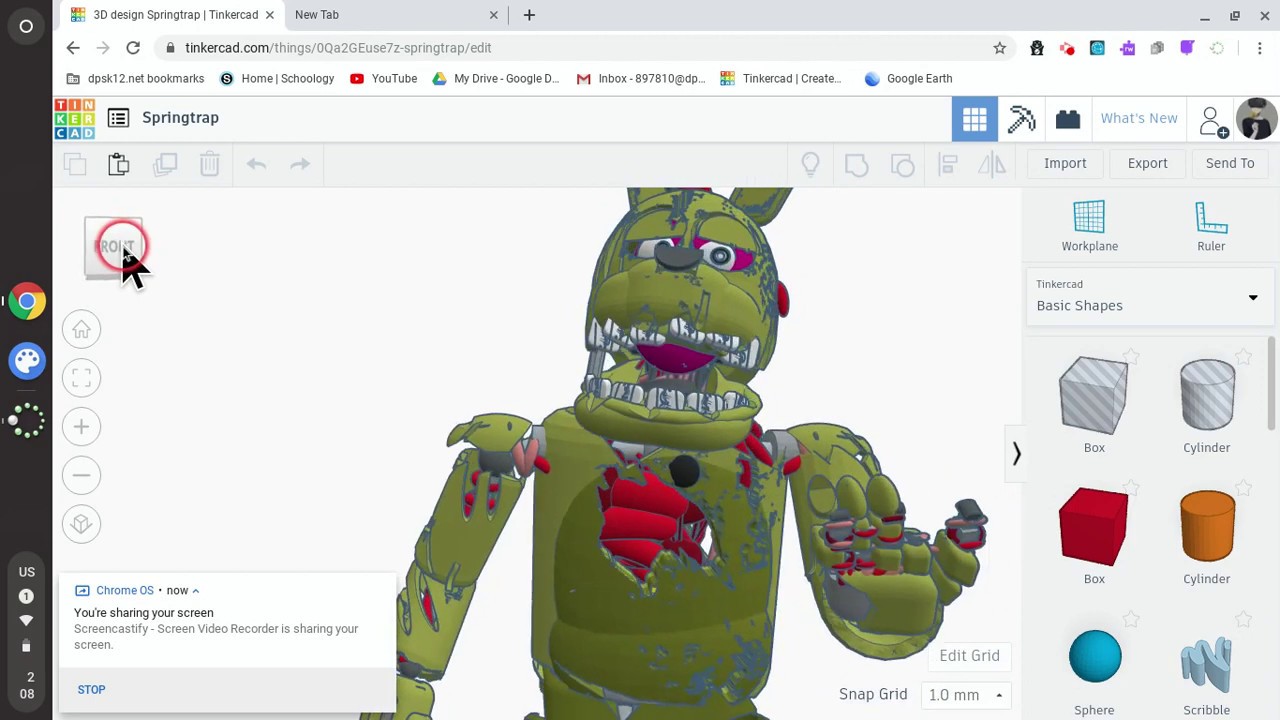Toggle orthographic perspective view cube icon

[x=82, y=524]
